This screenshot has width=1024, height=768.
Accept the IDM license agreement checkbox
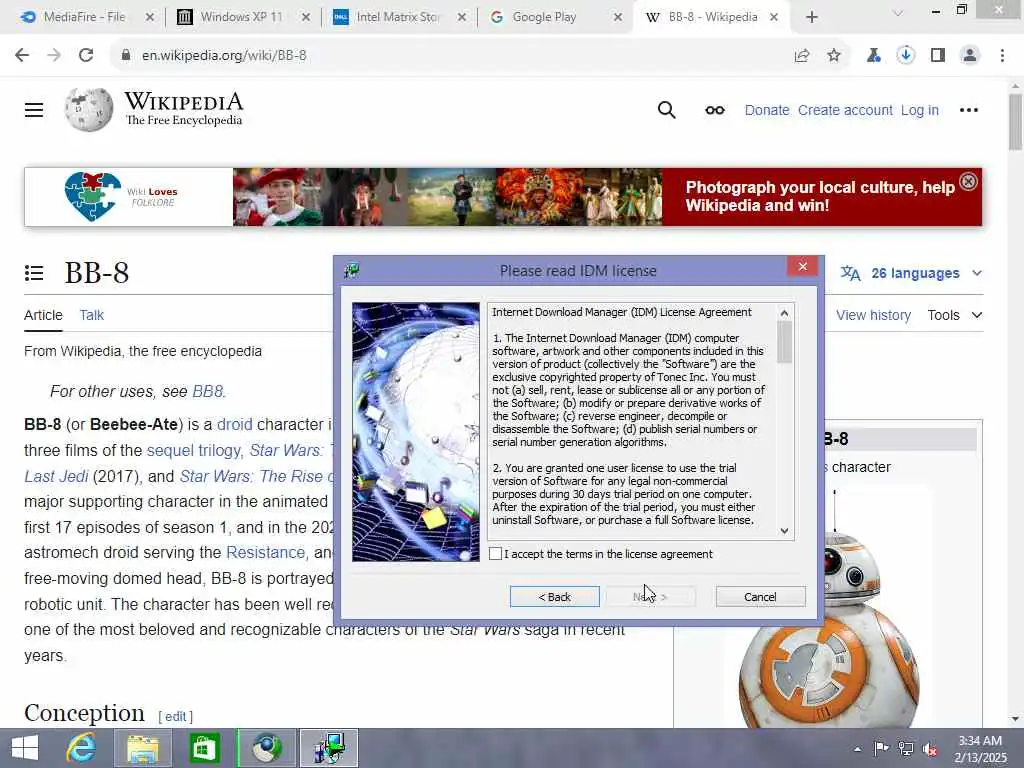(496, 554)
